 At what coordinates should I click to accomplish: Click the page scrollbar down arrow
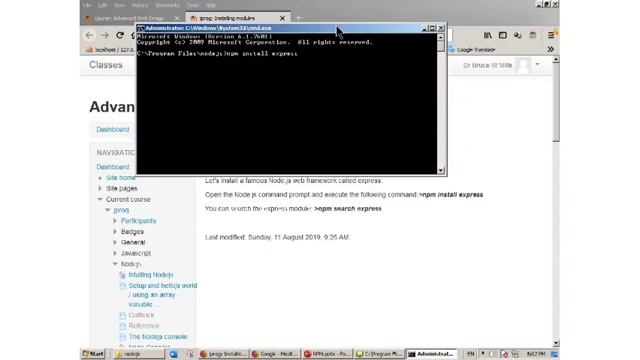click(556, 343)
